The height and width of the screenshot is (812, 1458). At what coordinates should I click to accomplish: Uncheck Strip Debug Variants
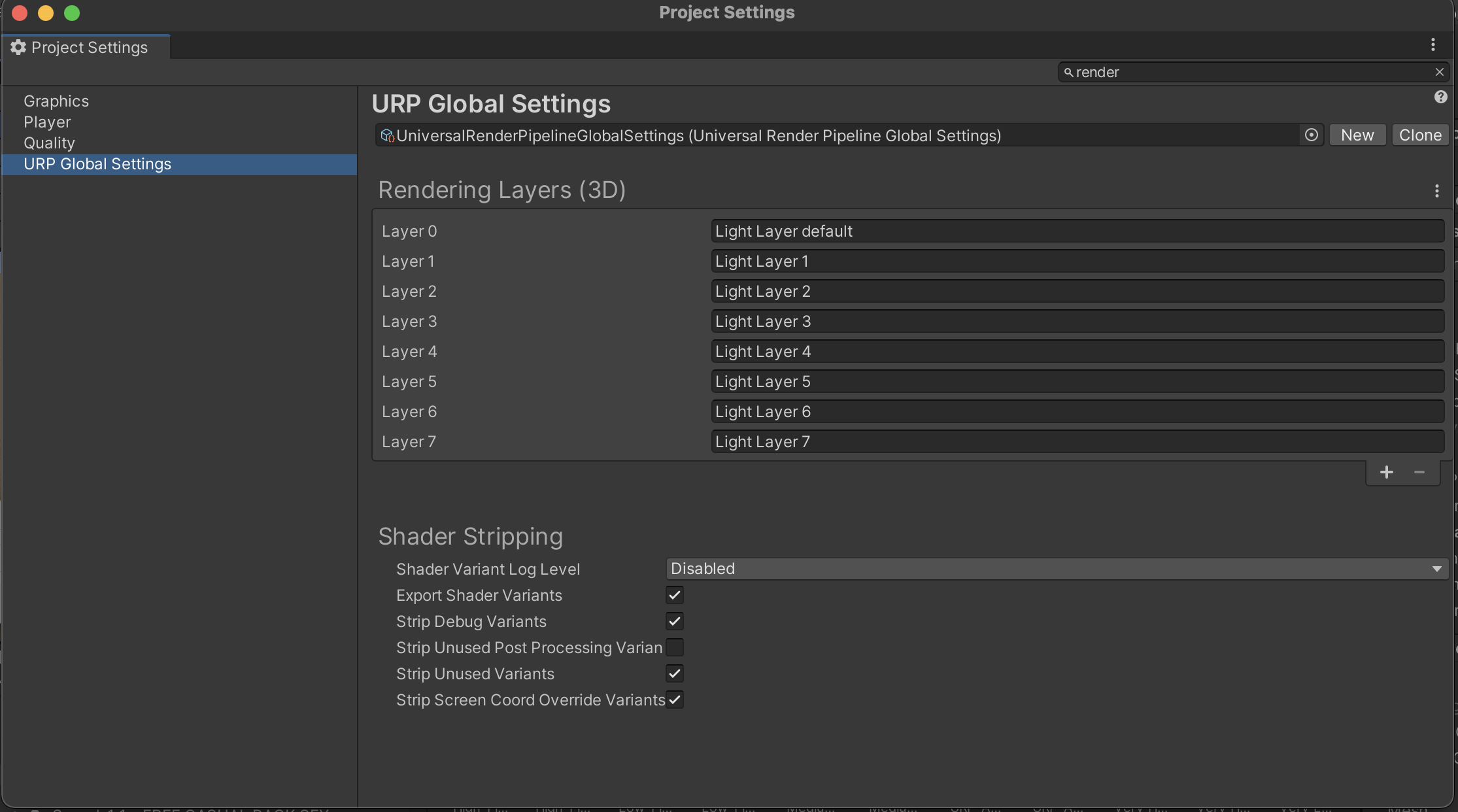tap(675, 621)
